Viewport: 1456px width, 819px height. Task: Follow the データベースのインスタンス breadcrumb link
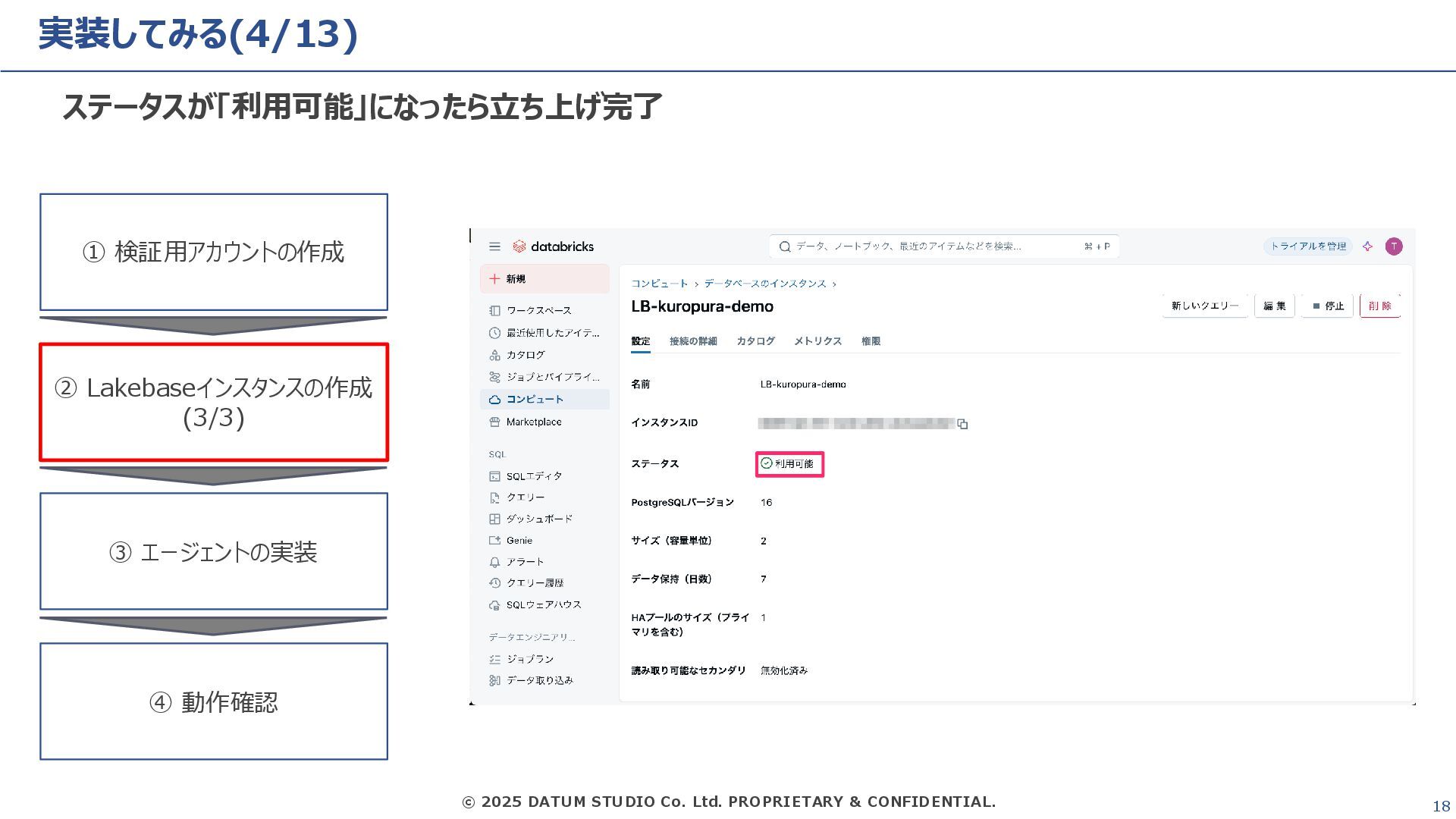coord(765,284)
